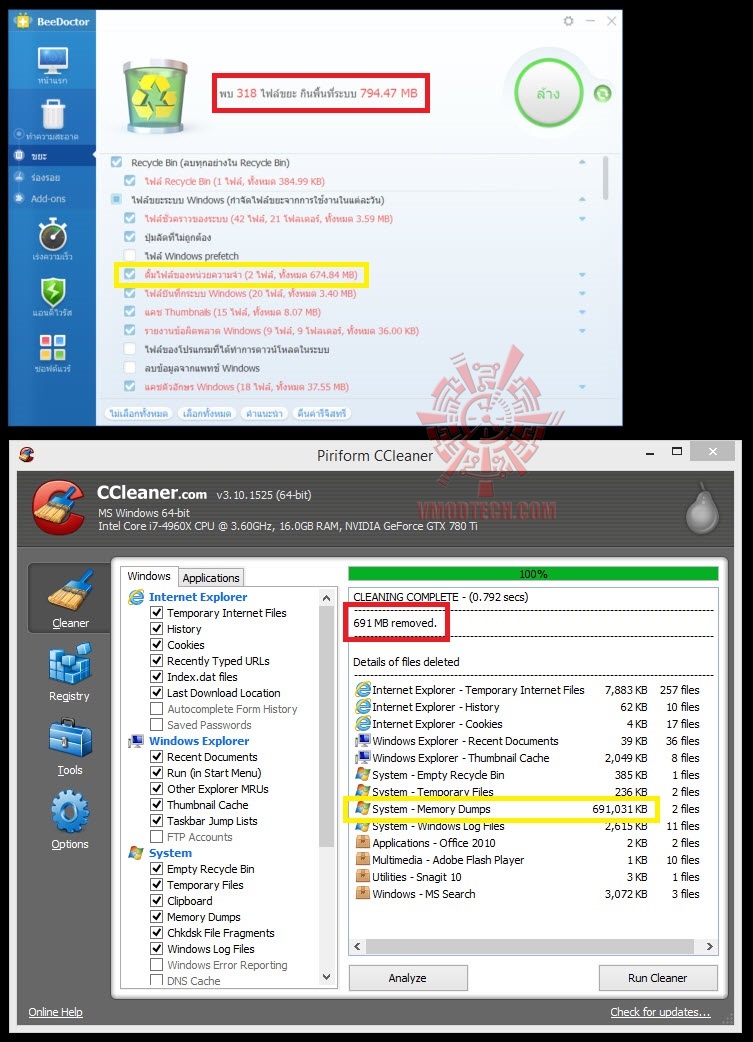Click CCleaner green 100% progress bar
This screenshot has height=1042, width=753.
533,574
